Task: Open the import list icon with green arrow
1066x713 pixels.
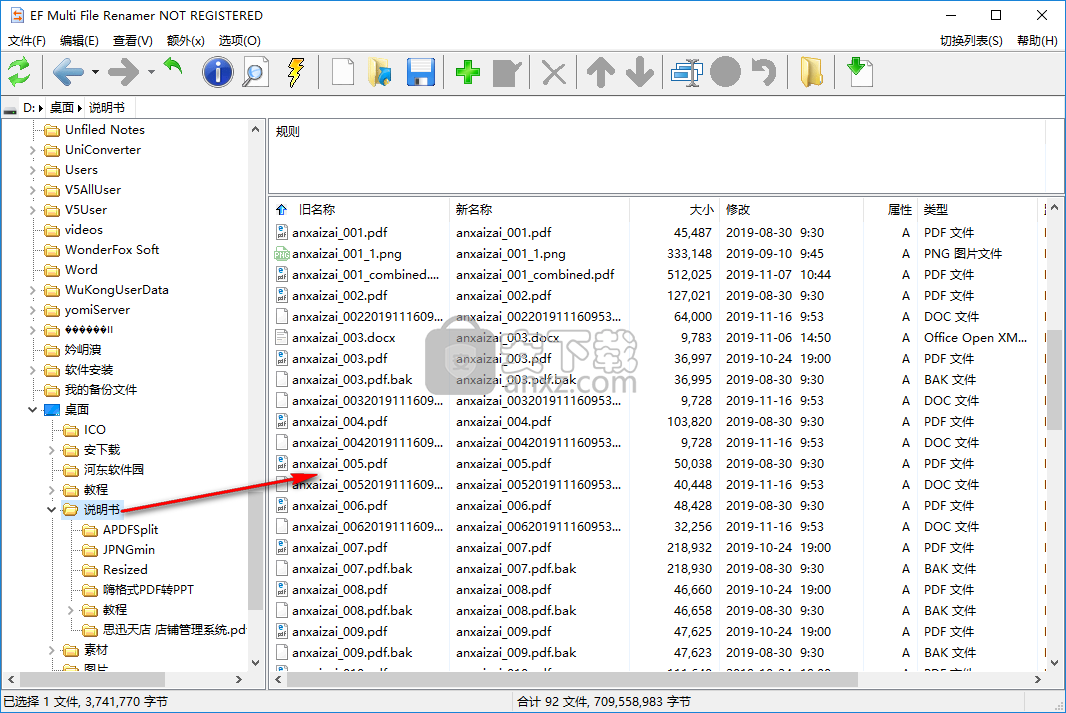Action: click(860, 71)
